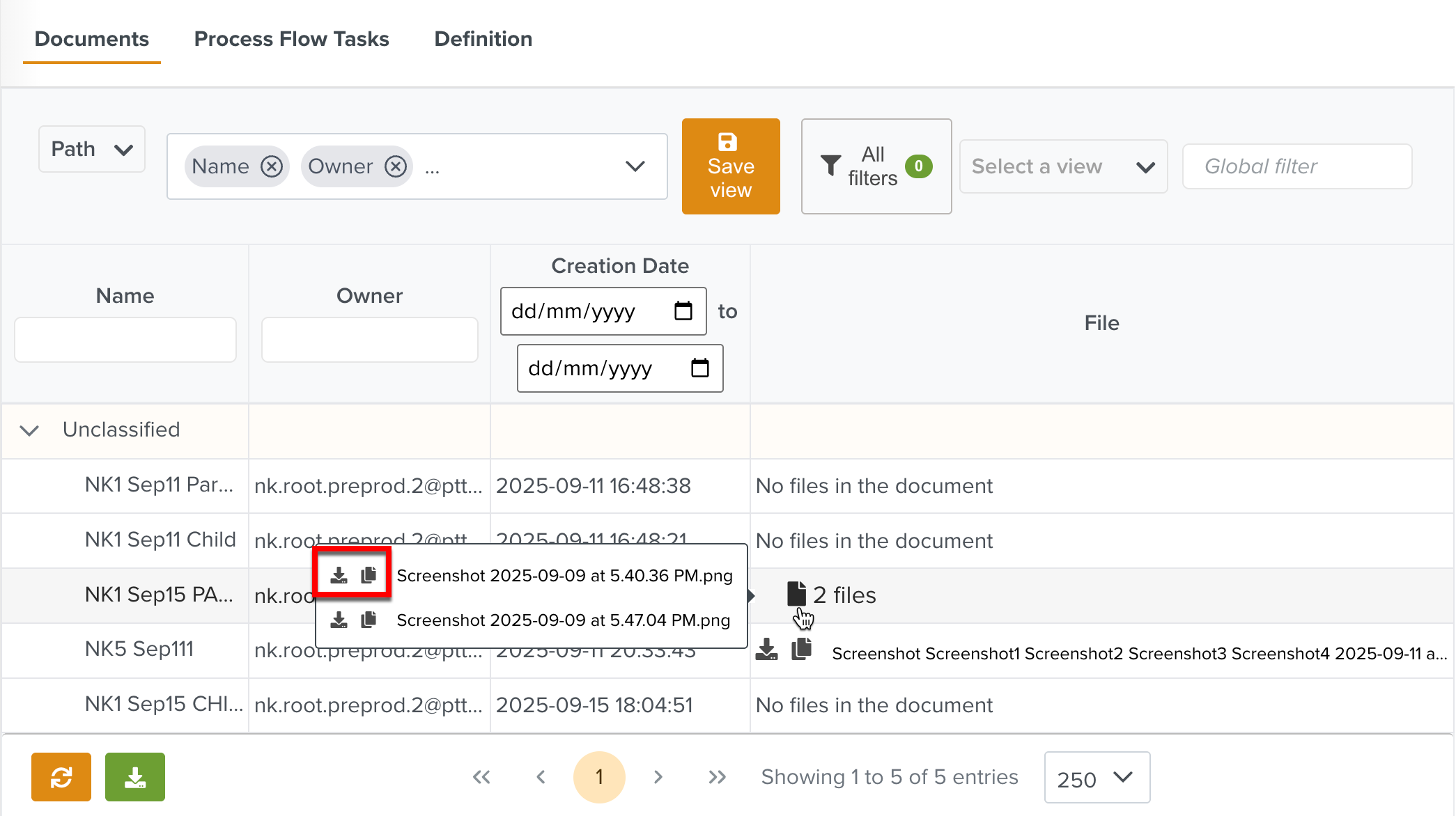Copy the NK5 Sep111 row file

[x=802, y=650]
